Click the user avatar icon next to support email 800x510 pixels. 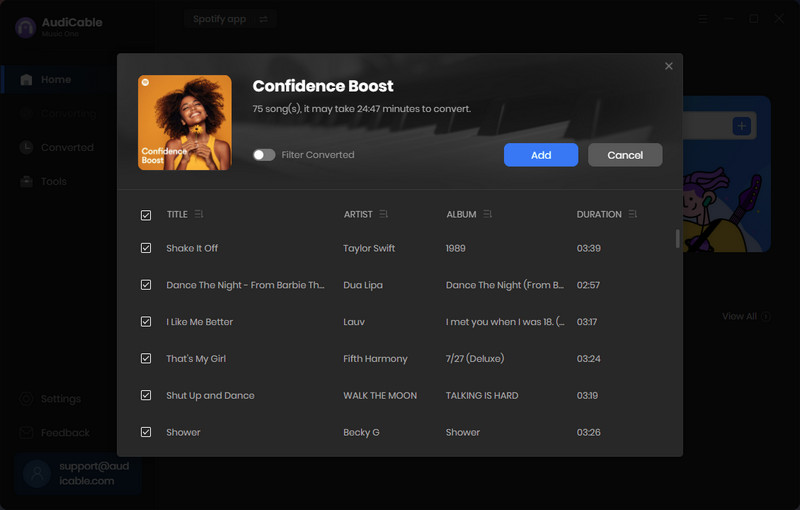pos(37,474)
